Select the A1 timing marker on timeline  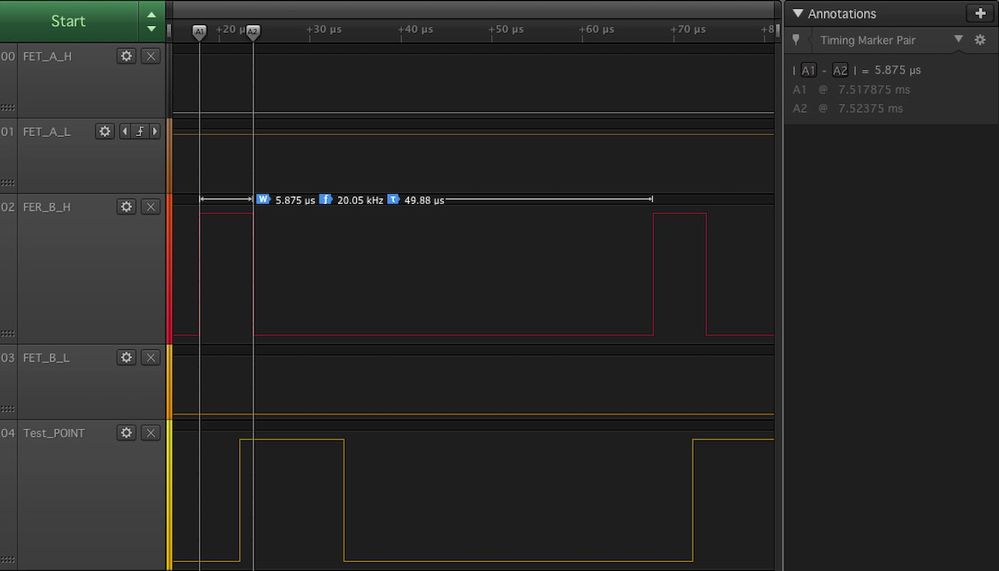[x=199, y=32]
